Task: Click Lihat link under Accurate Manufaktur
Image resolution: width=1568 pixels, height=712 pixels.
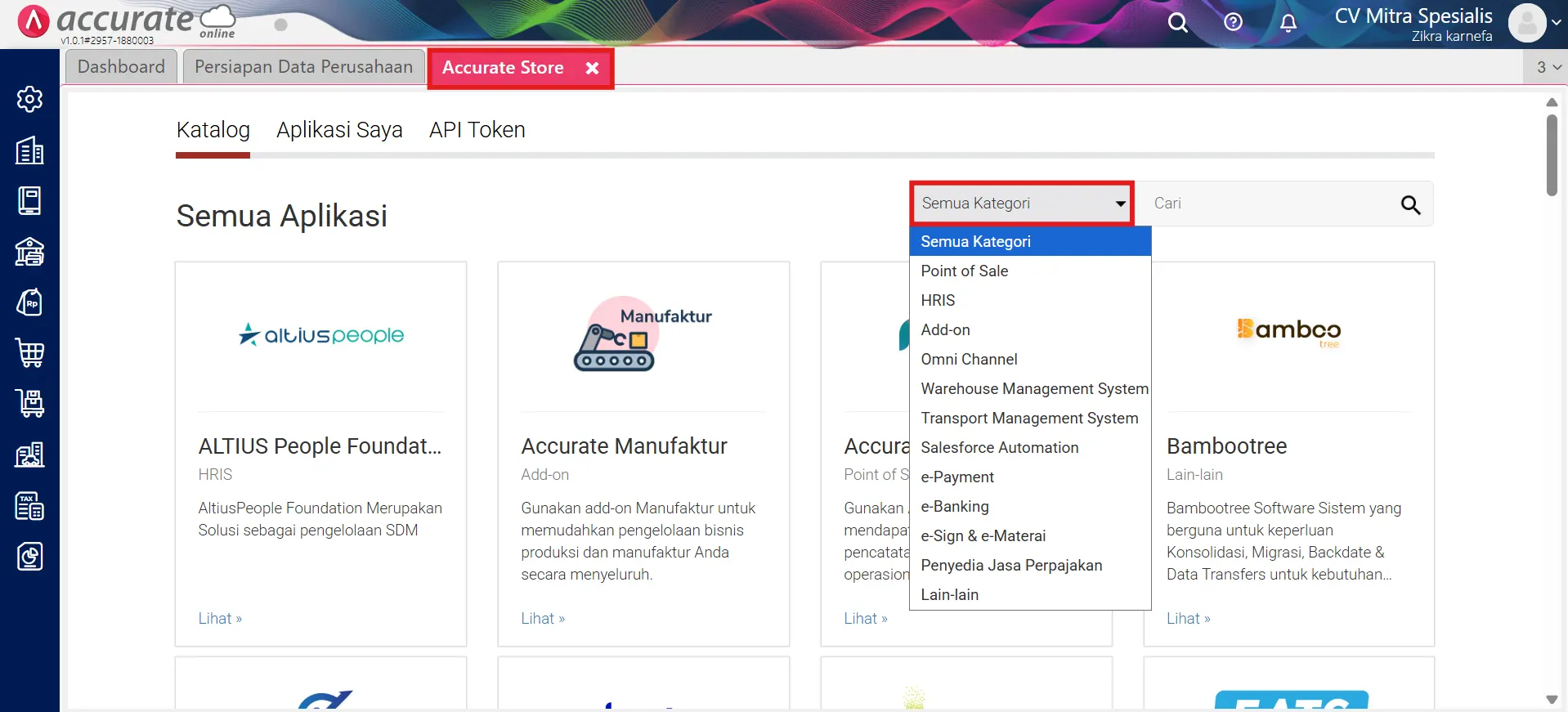Action: pos(543,619)
